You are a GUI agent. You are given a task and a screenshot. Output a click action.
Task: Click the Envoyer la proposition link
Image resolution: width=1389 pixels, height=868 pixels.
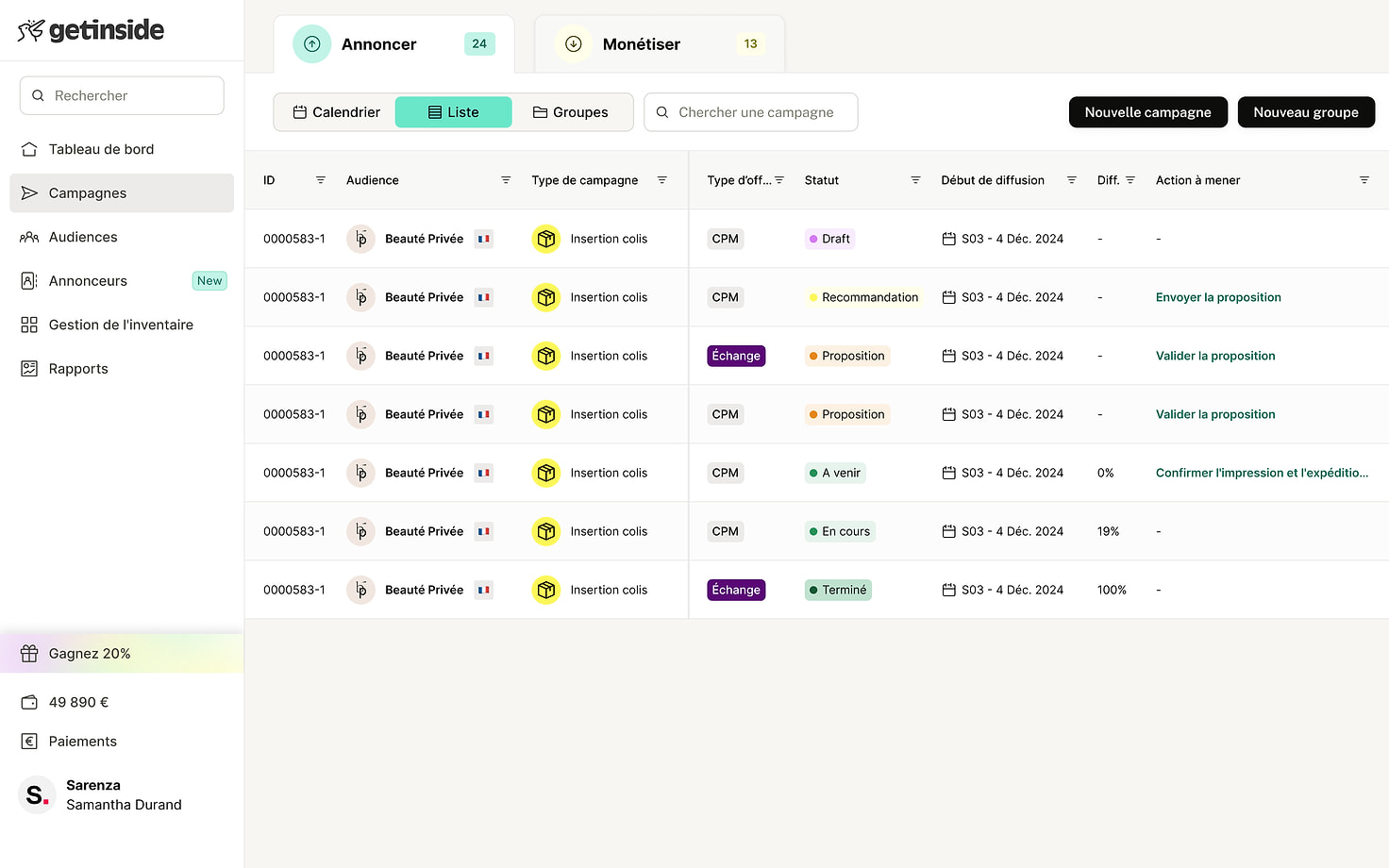pos(1218,297)
